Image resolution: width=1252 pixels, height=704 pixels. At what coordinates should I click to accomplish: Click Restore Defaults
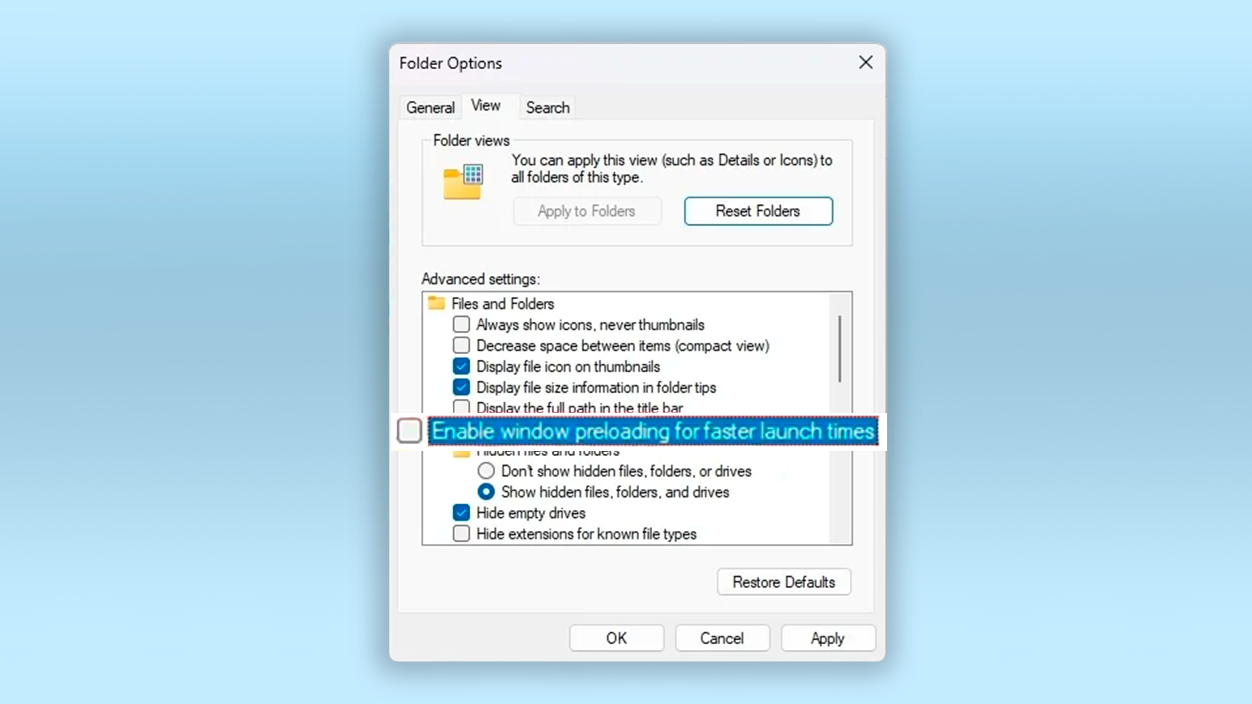point(783,581)
